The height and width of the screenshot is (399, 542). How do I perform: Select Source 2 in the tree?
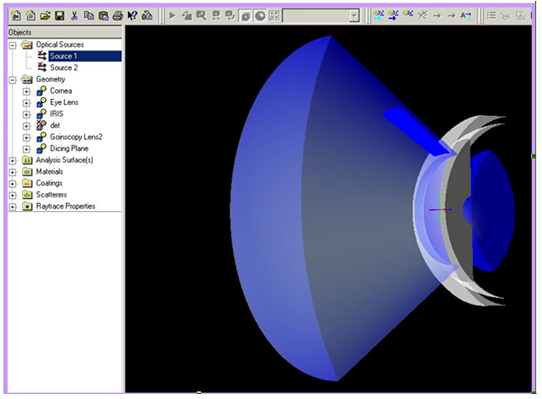tap(64, 67)
